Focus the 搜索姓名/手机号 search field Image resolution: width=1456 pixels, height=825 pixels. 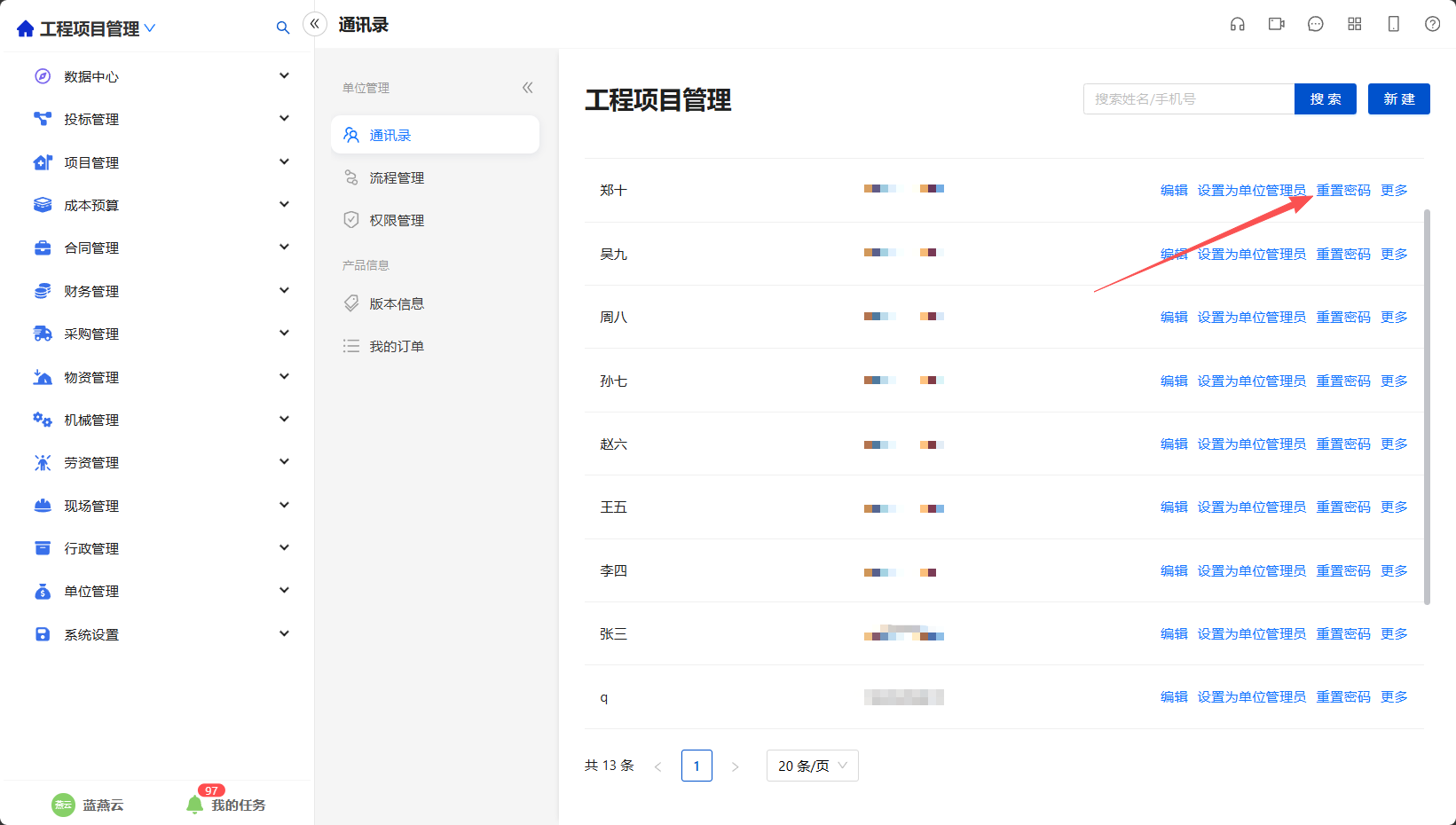(x=1189, y=98)
